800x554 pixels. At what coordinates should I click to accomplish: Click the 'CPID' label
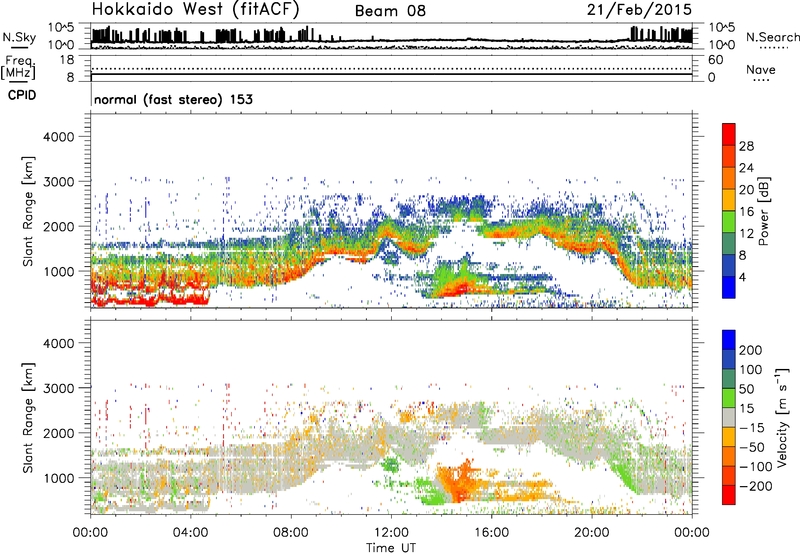[22, 95]
